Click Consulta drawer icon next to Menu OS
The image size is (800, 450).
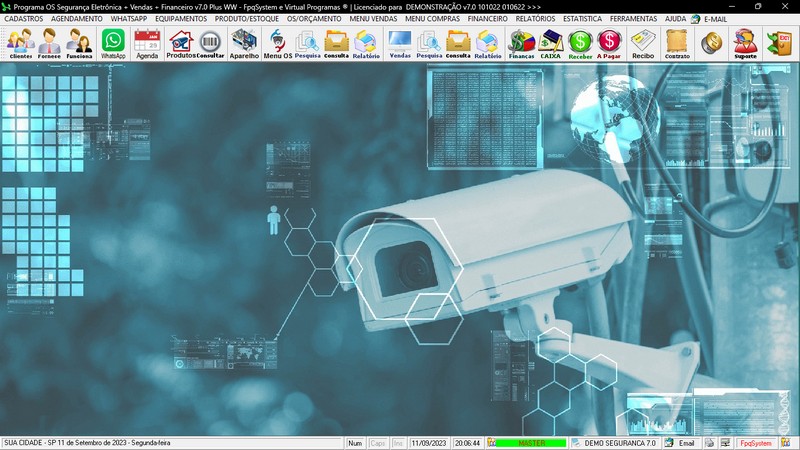point(336,44)
